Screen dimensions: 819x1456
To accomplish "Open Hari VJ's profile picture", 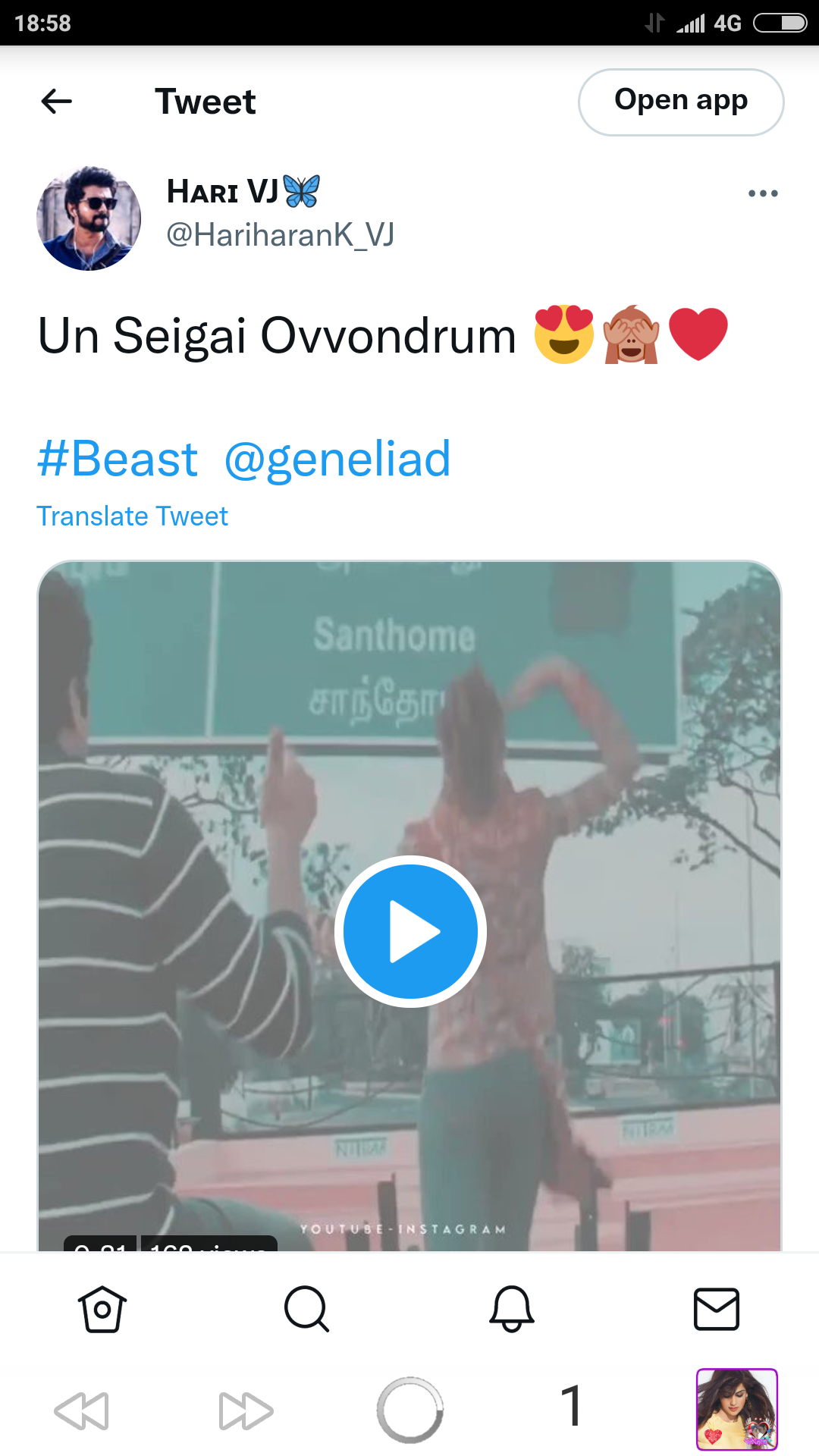I will point(89,218).
